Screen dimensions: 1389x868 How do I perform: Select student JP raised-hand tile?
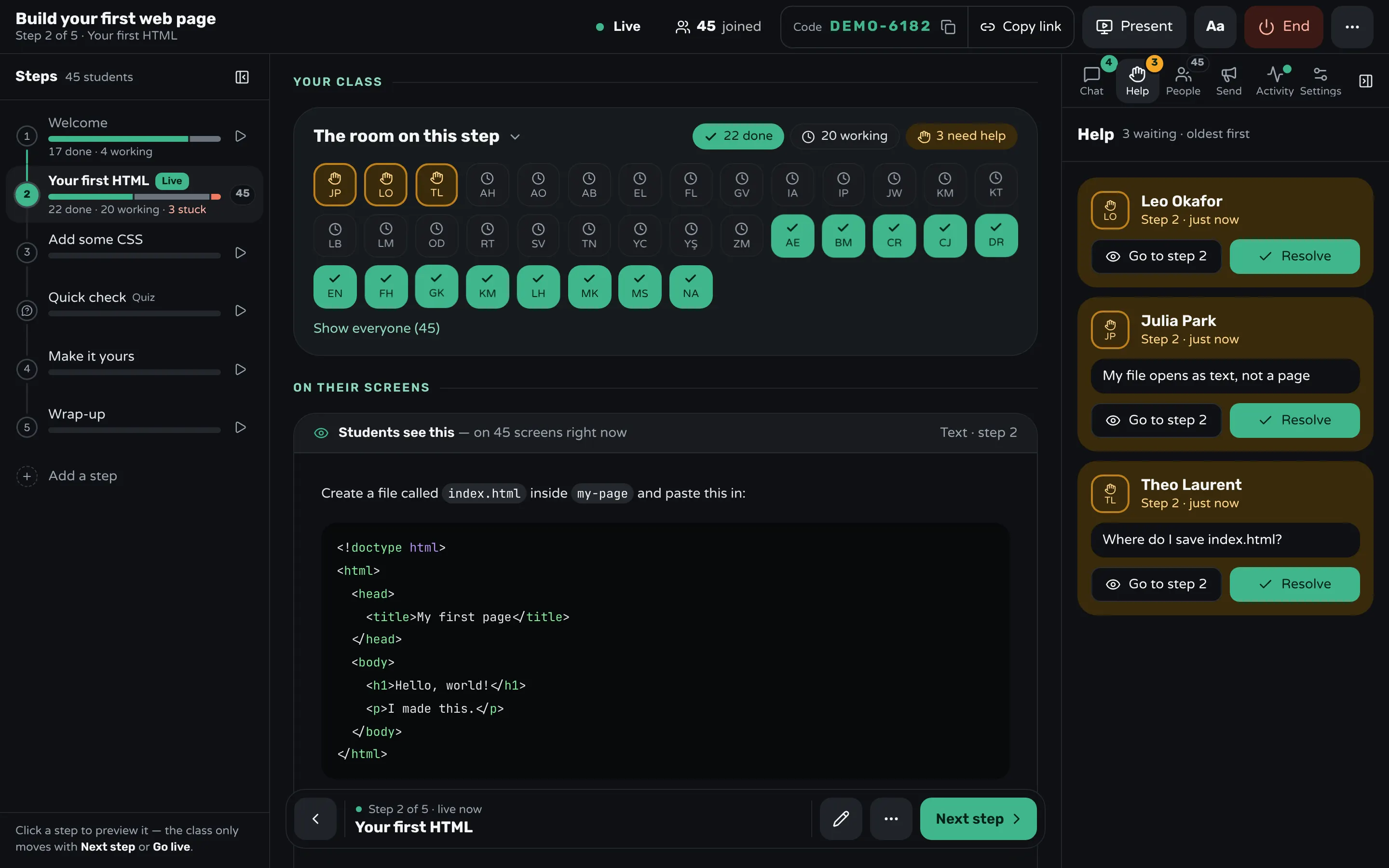[x=335, y=185]
